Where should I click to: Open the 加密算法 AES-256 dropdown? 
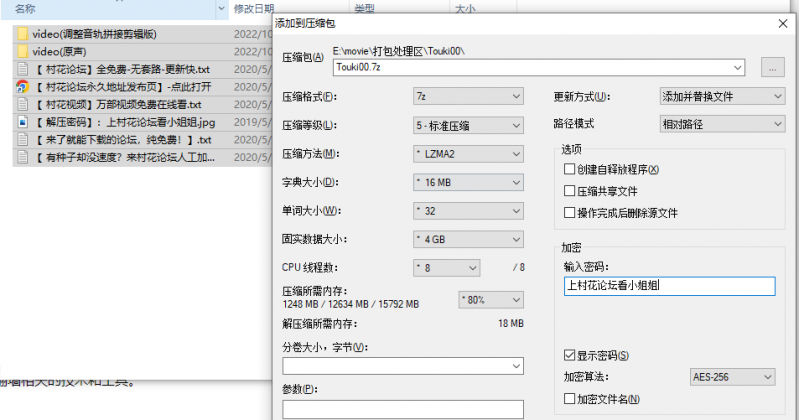[x=732, y=378]
